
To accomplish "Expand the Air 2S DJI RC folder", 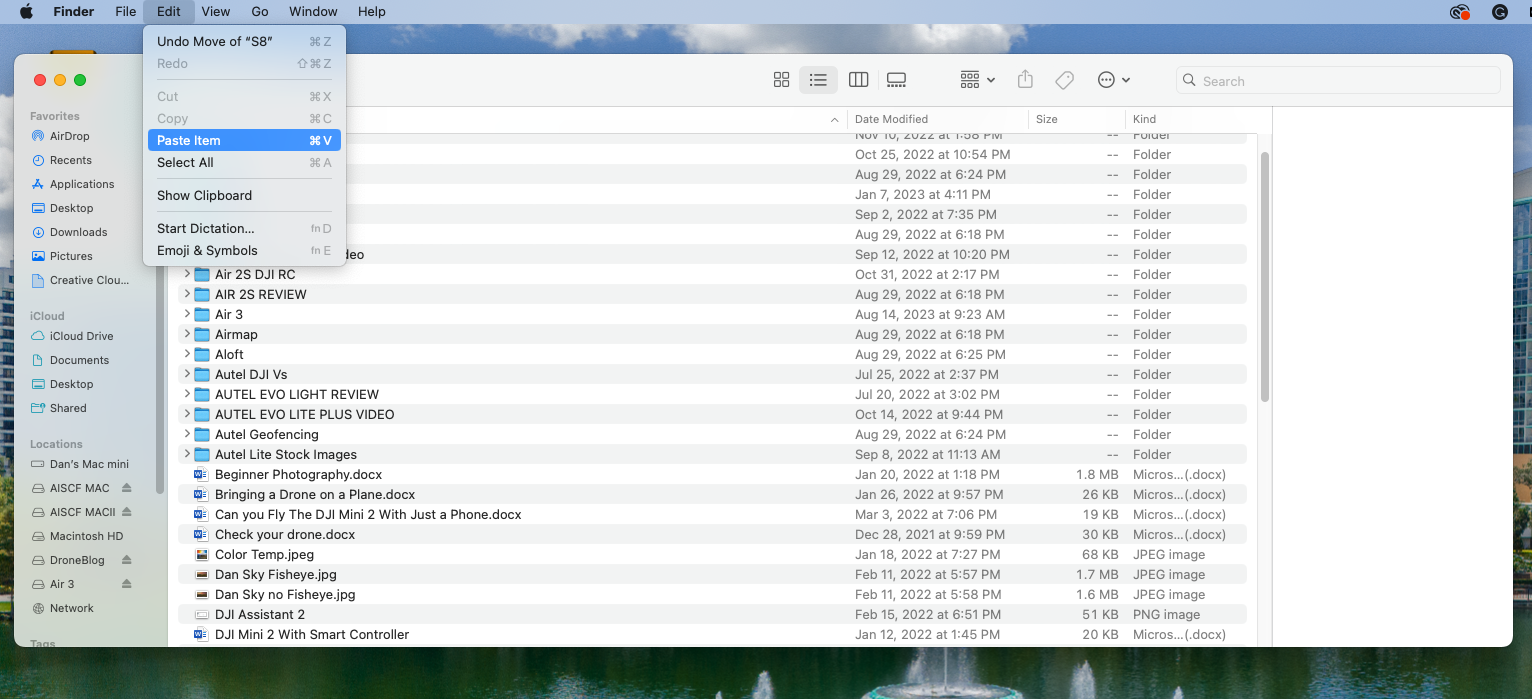I will (x=187, y=274).
